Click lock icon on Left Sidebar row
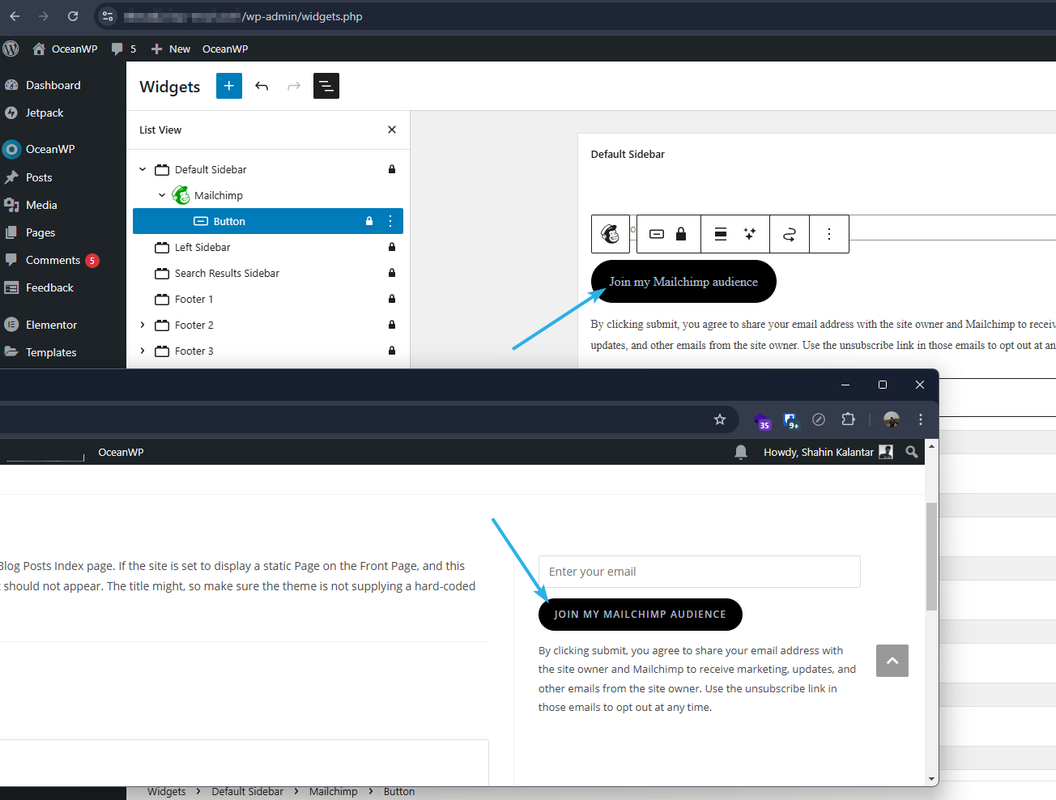 (x=392, y=247)
